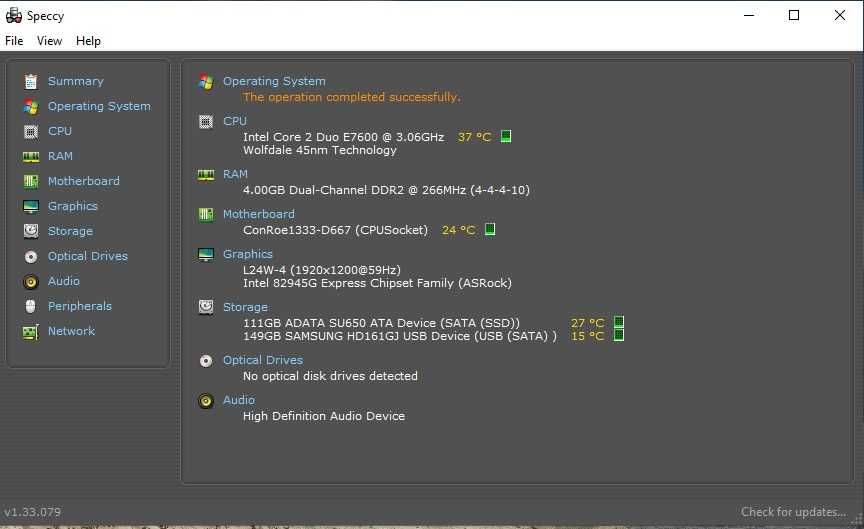Click the Motherboard heading link in summary
The image size is (864, 529).
coord(258,214)
